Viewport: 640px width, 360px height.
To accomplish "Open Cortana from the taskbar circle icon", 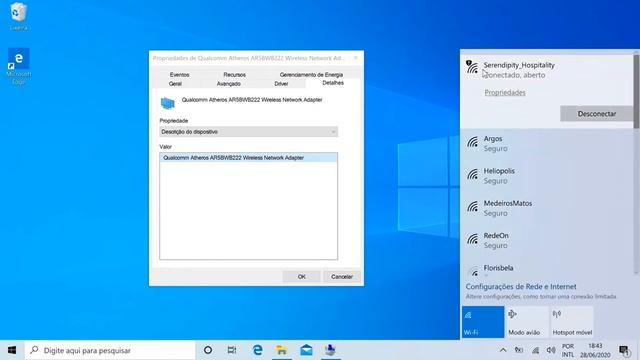I will (208, 350).
